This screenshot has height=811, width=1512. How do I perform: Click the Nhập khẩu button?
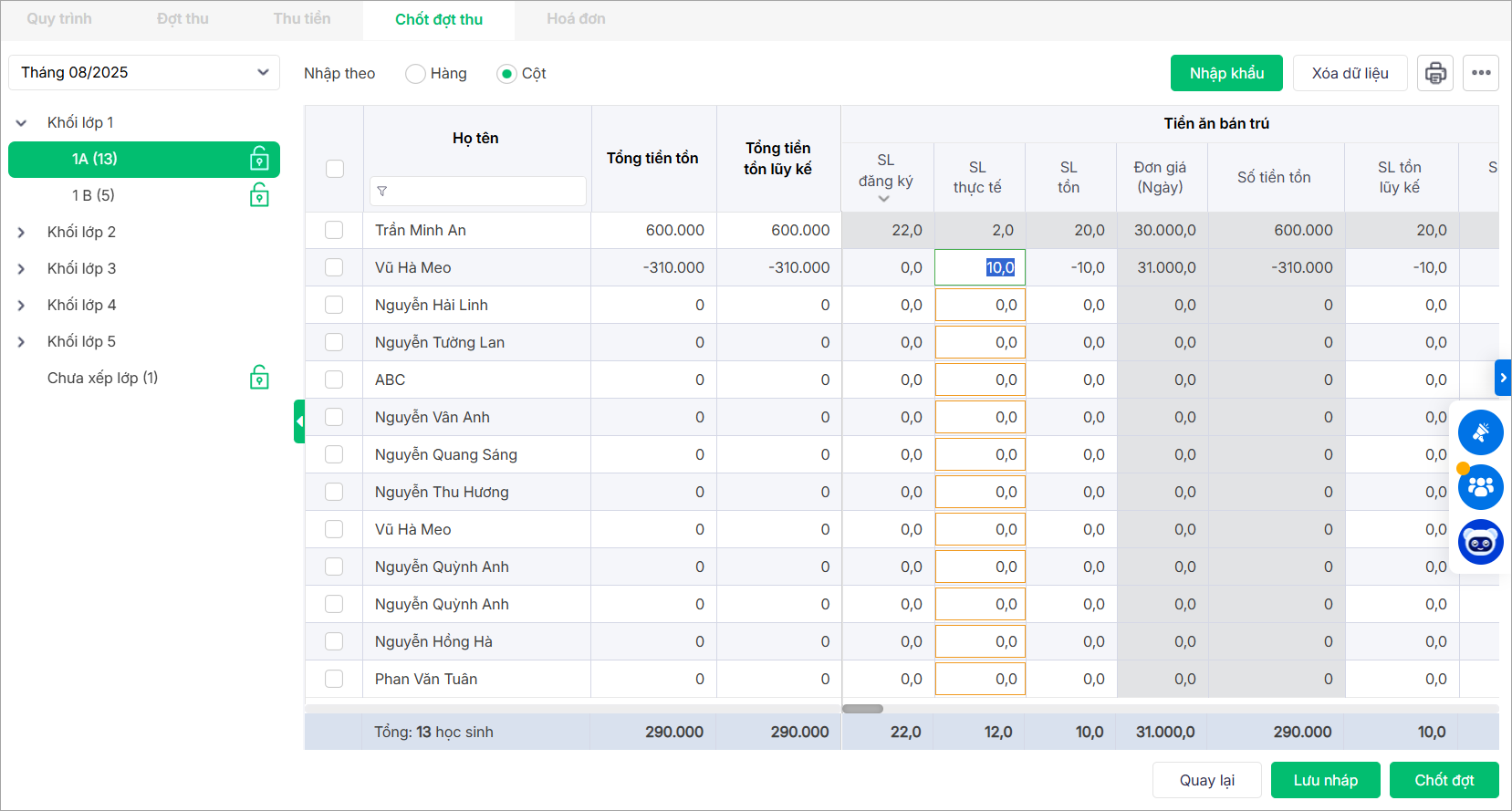[1226, 73]
